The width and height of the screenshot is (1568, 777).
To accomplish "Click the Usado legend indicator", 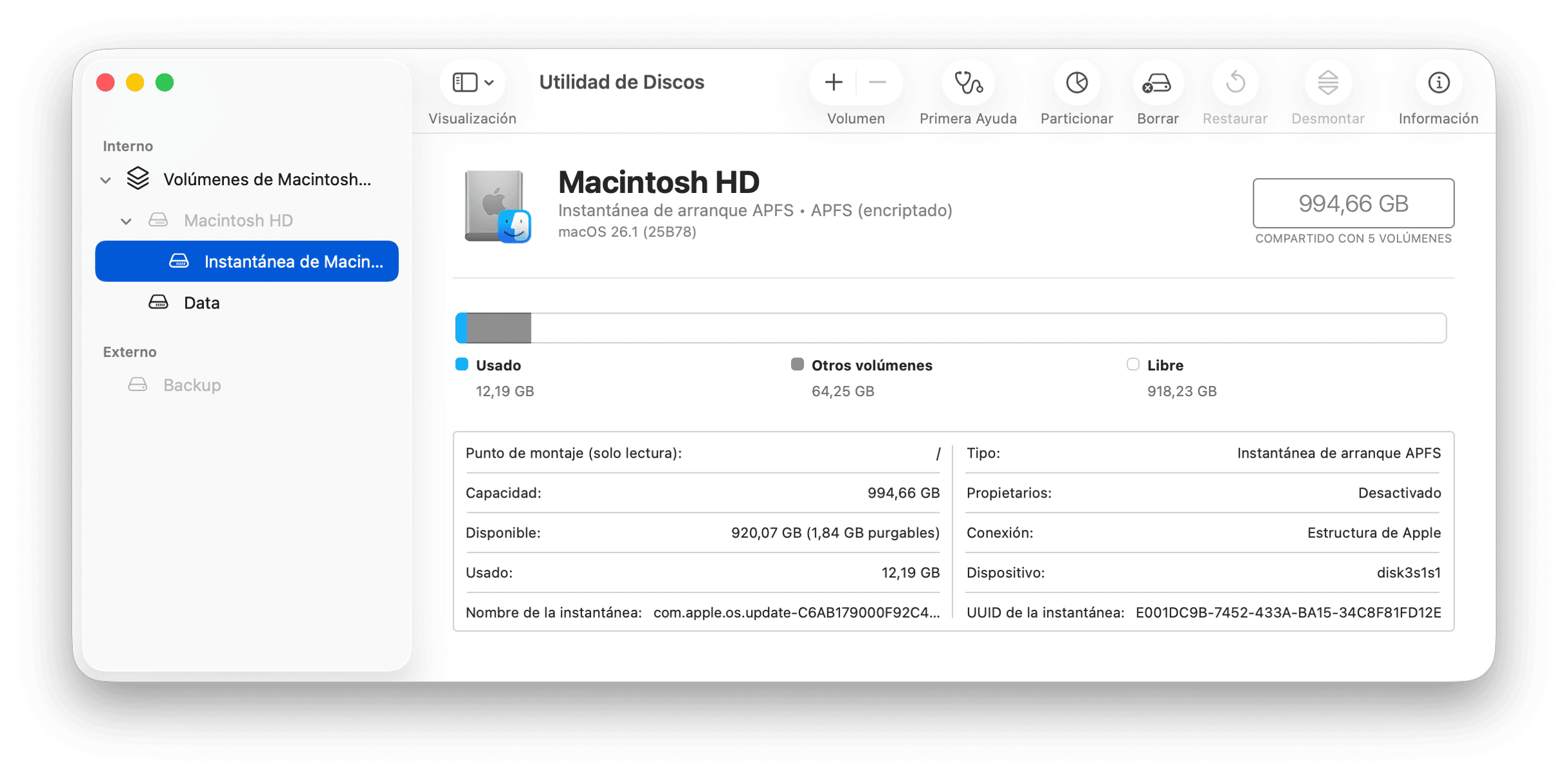I will tap(461, 365).
